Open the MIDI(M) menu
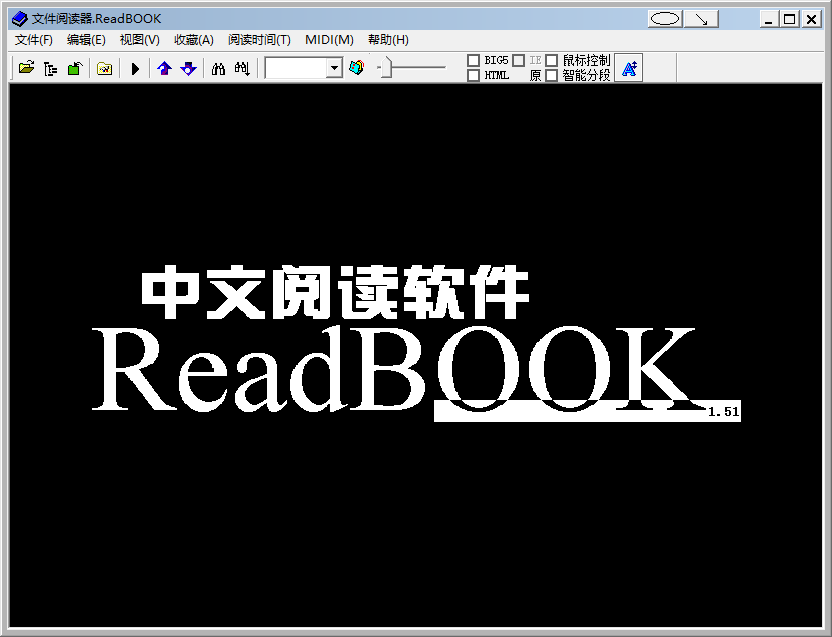832x637 pixels. [x=329, y=40]
